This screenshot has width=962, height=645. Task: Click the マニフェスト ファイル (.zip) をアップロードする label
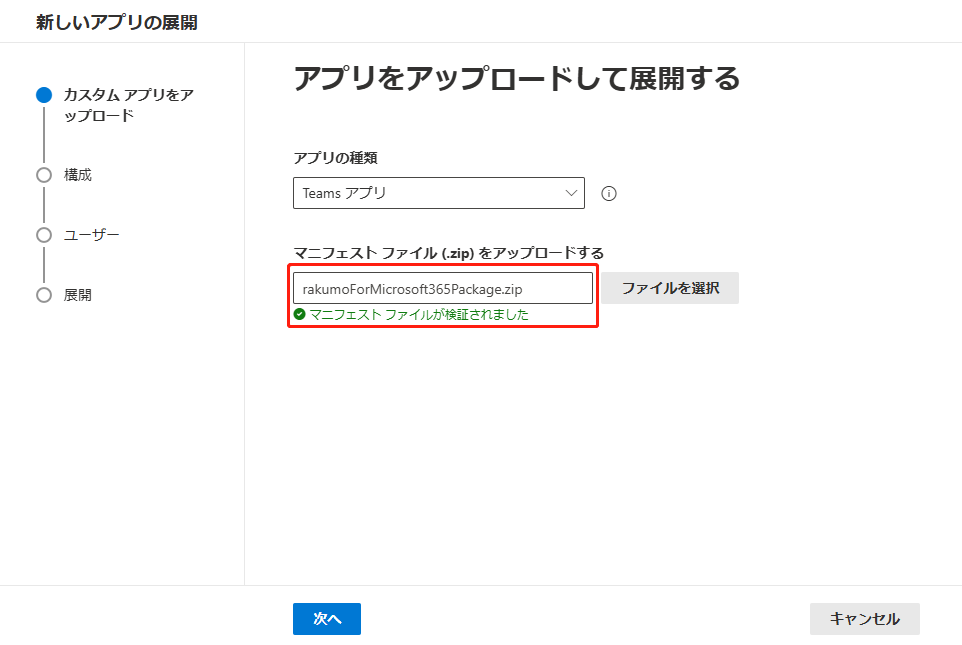coord(448,253)
